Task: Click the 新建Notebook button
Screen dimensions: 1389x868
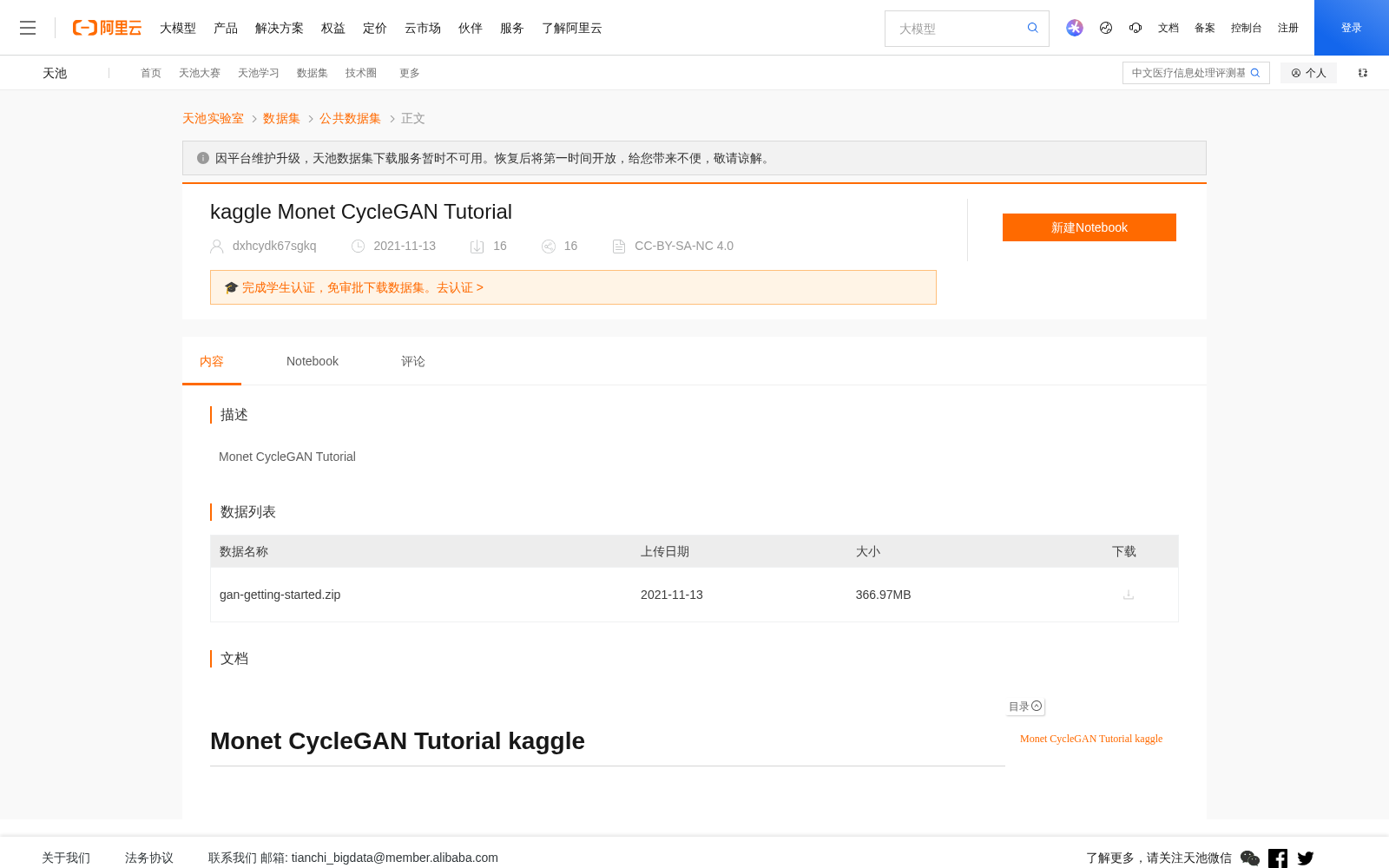Action: point(1089,227)
